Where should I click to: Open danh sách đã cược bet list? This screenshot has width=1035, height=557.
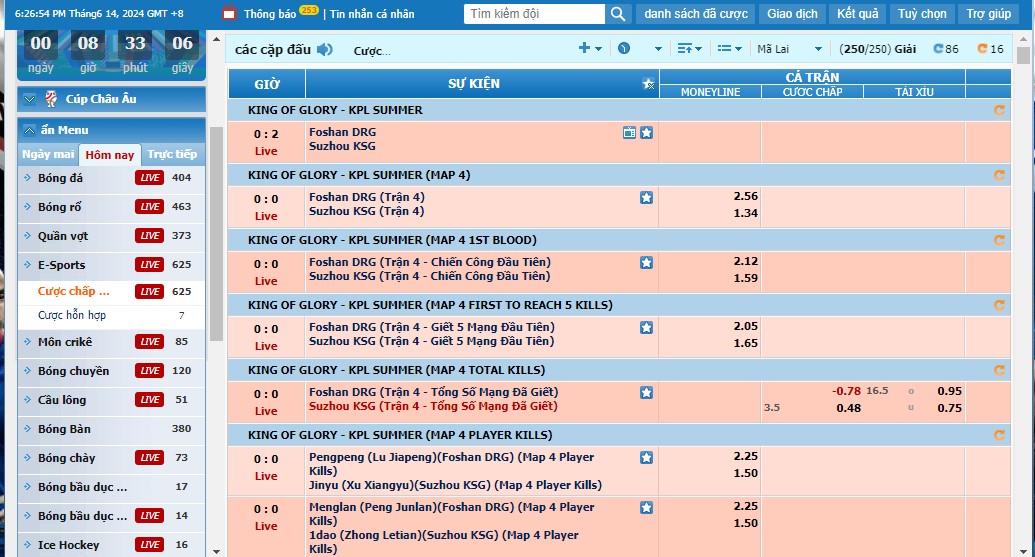point(696,14)
